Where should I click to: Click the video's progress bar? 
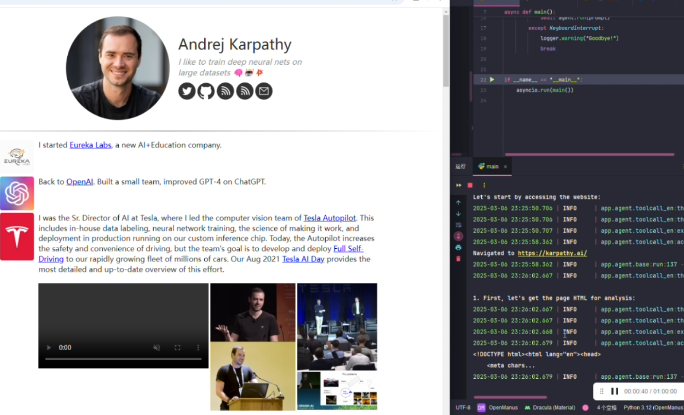(x=123, y=359)
